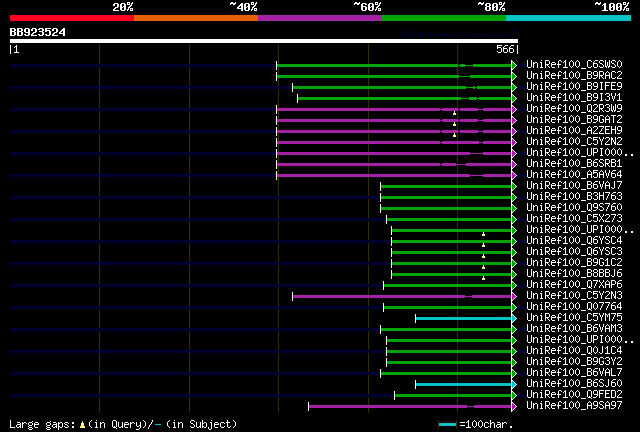640x432 pixels.
Task: Click the cyan ~100% identity legend segment
Action: click(x=569, y=18)
